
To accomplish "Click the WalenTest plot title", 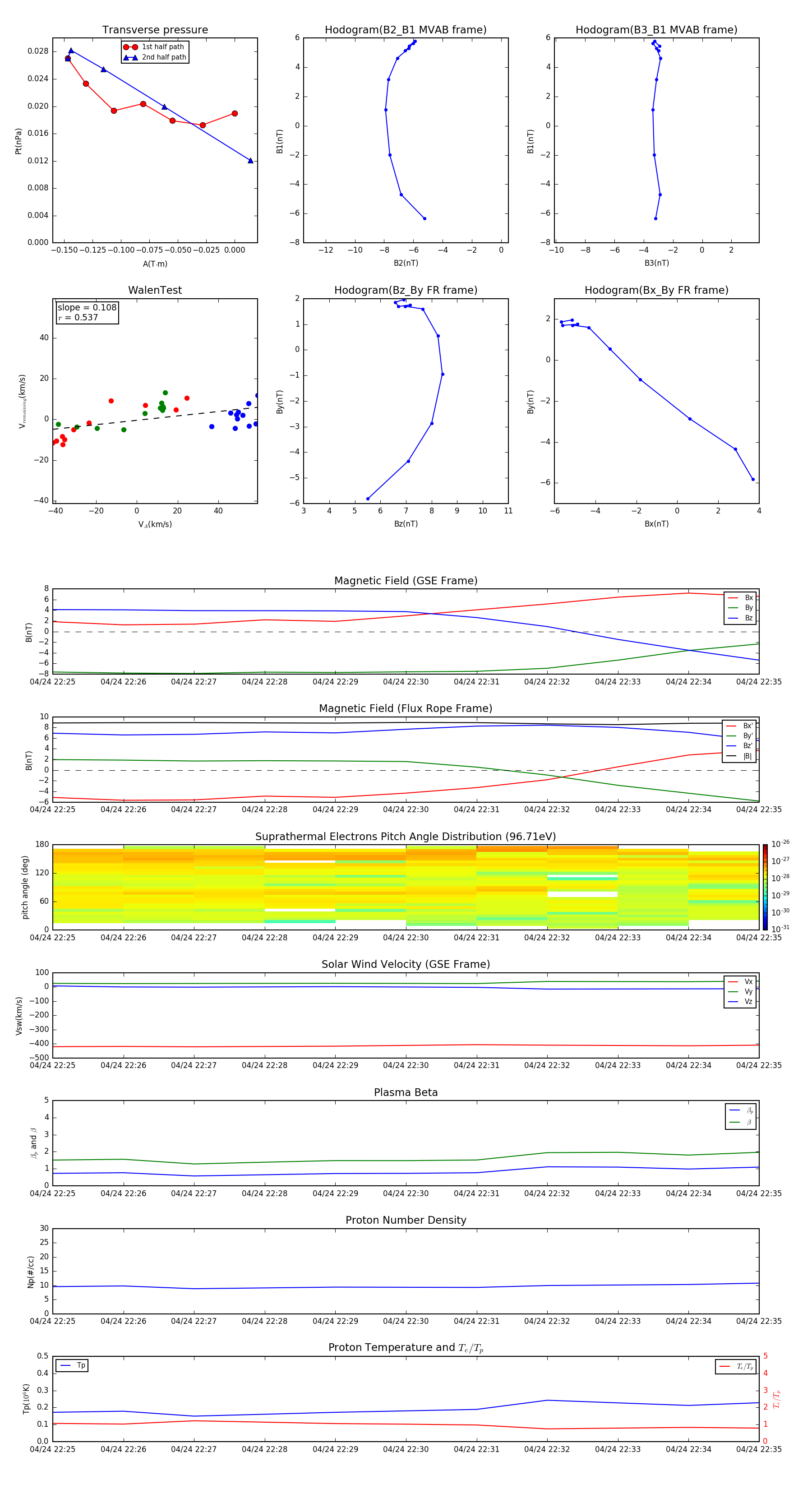I will (155, 290).
